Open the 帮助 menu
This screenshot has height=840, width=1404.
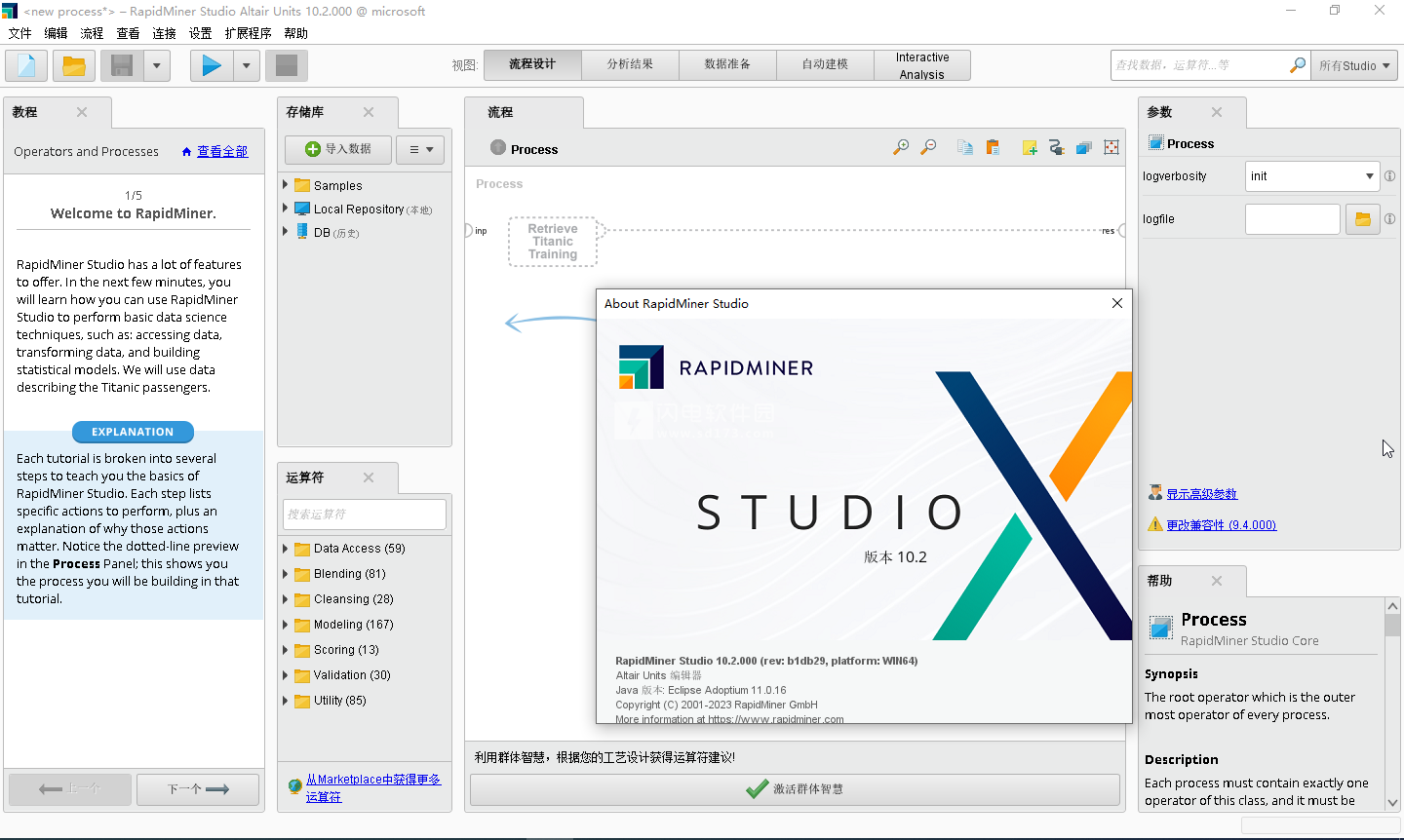coord(296,33)
